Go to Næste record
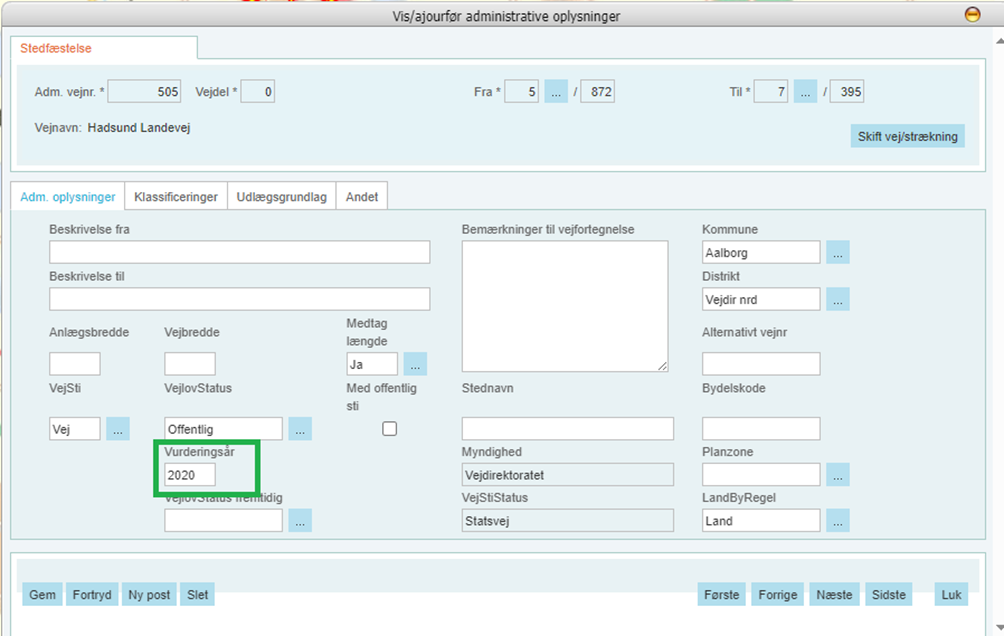This screenshot has width=1004, height=636. 834,595
